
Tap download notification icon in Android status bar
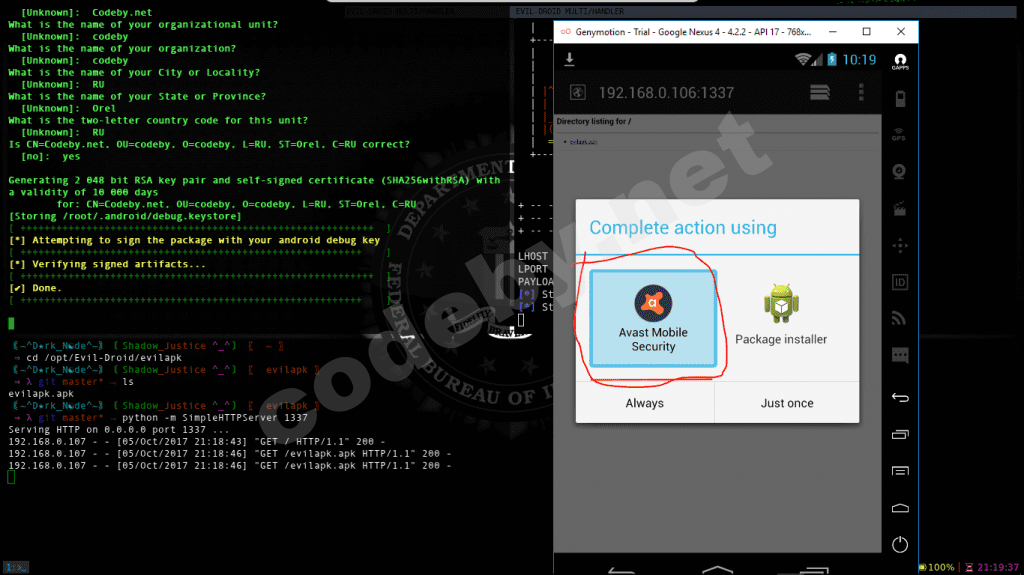coord(569,59)
